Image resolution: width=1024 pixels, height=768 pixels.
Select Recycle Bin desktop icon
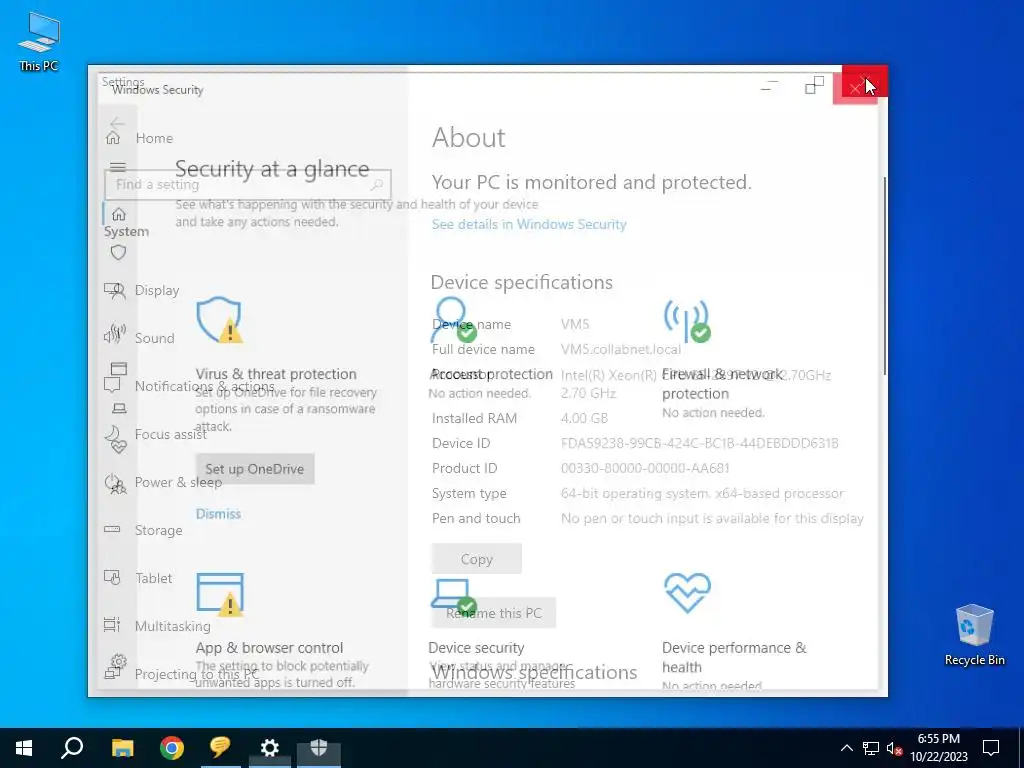click(974, 635)
